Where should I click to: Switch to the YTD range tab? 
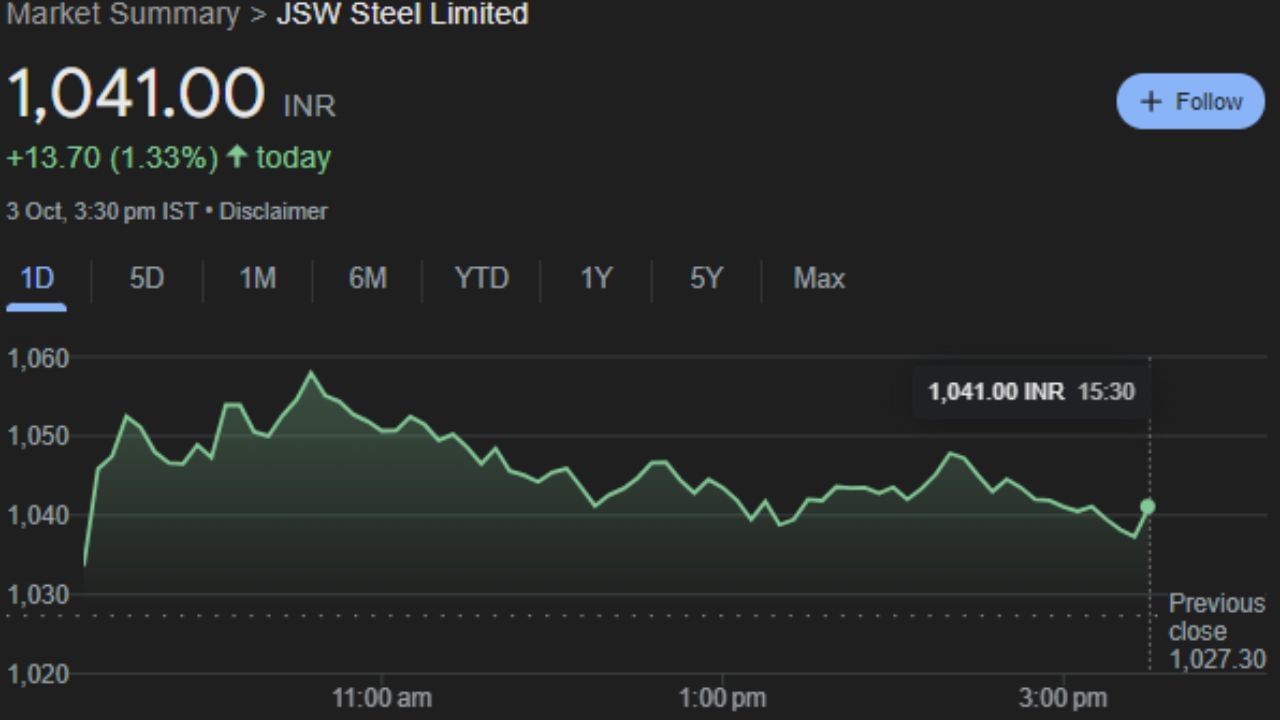click(x=481, y=279)
